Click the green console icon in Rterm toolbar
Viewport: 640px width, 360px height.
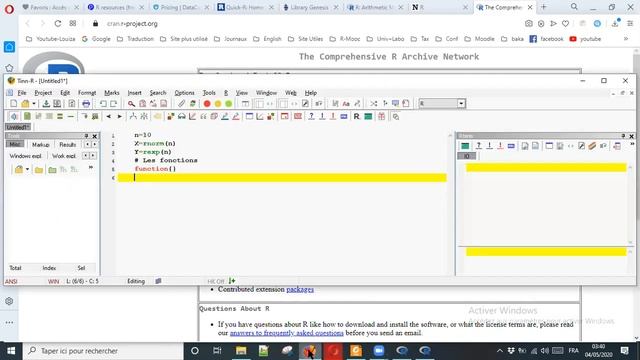pos(465,146)
